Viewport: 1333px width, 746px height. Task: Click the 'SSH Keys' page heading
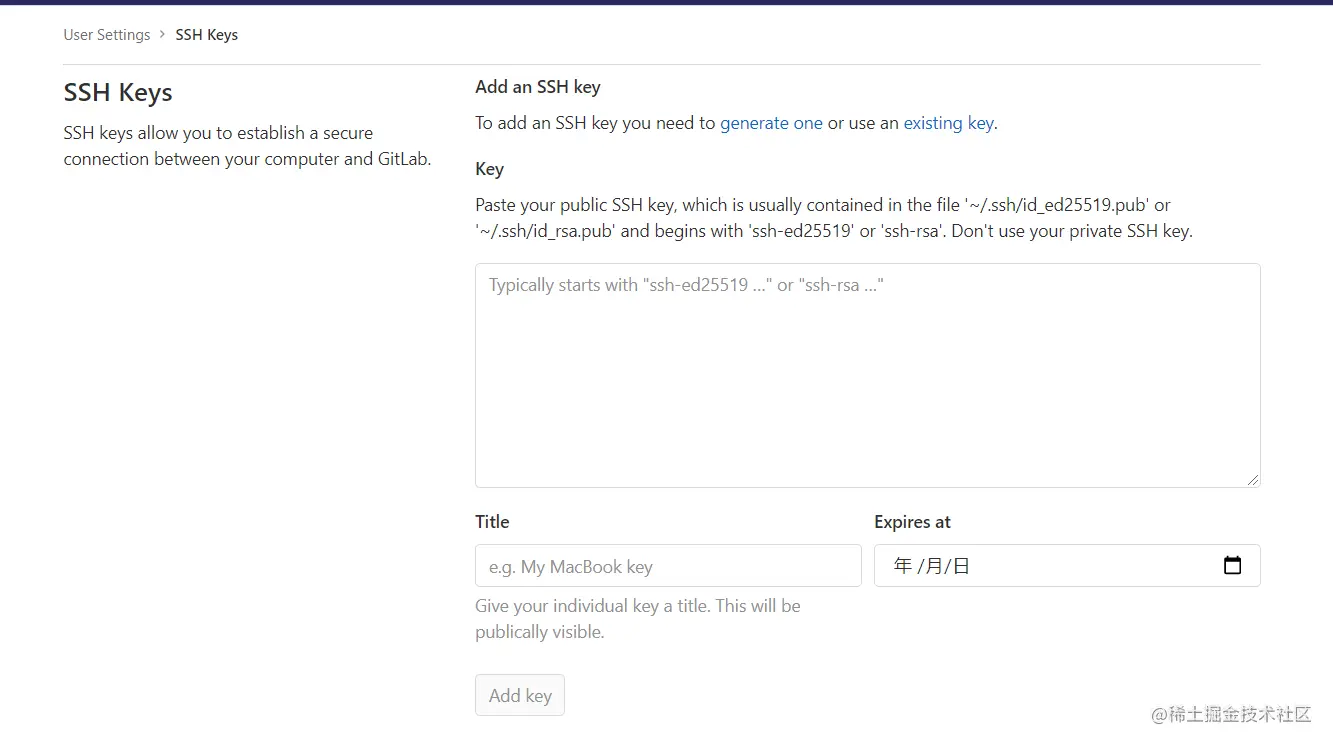click(118, 93)
